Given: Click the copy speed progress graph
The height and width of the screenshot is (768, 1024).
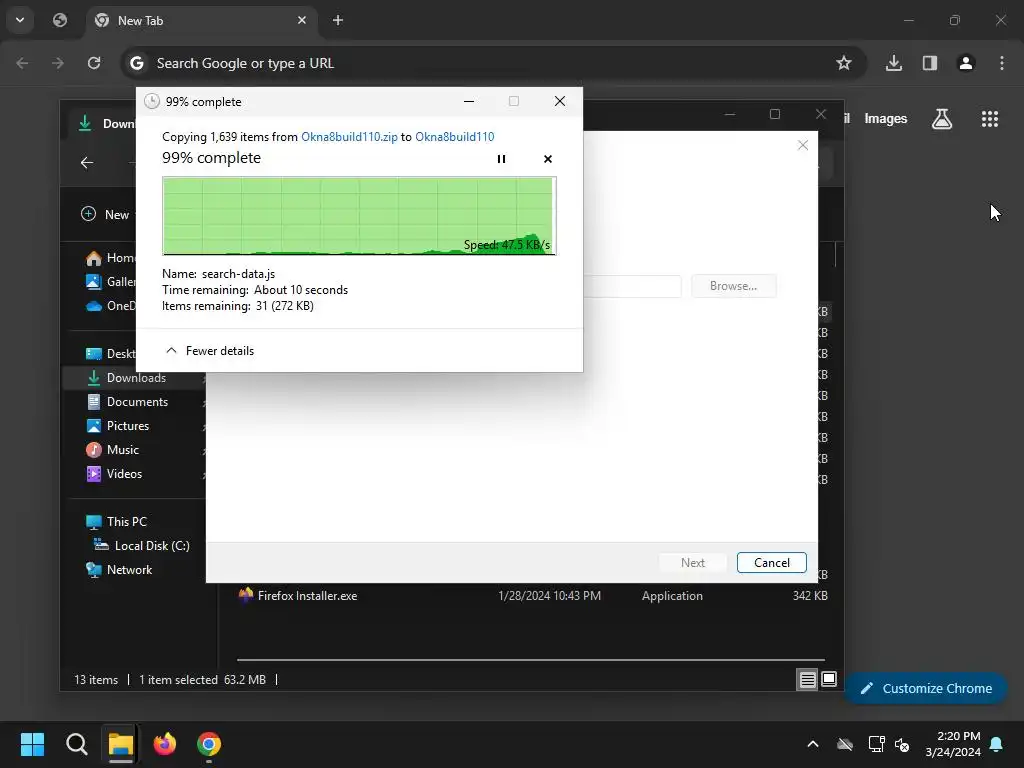Looking at the screenshot, I should 359,216.
